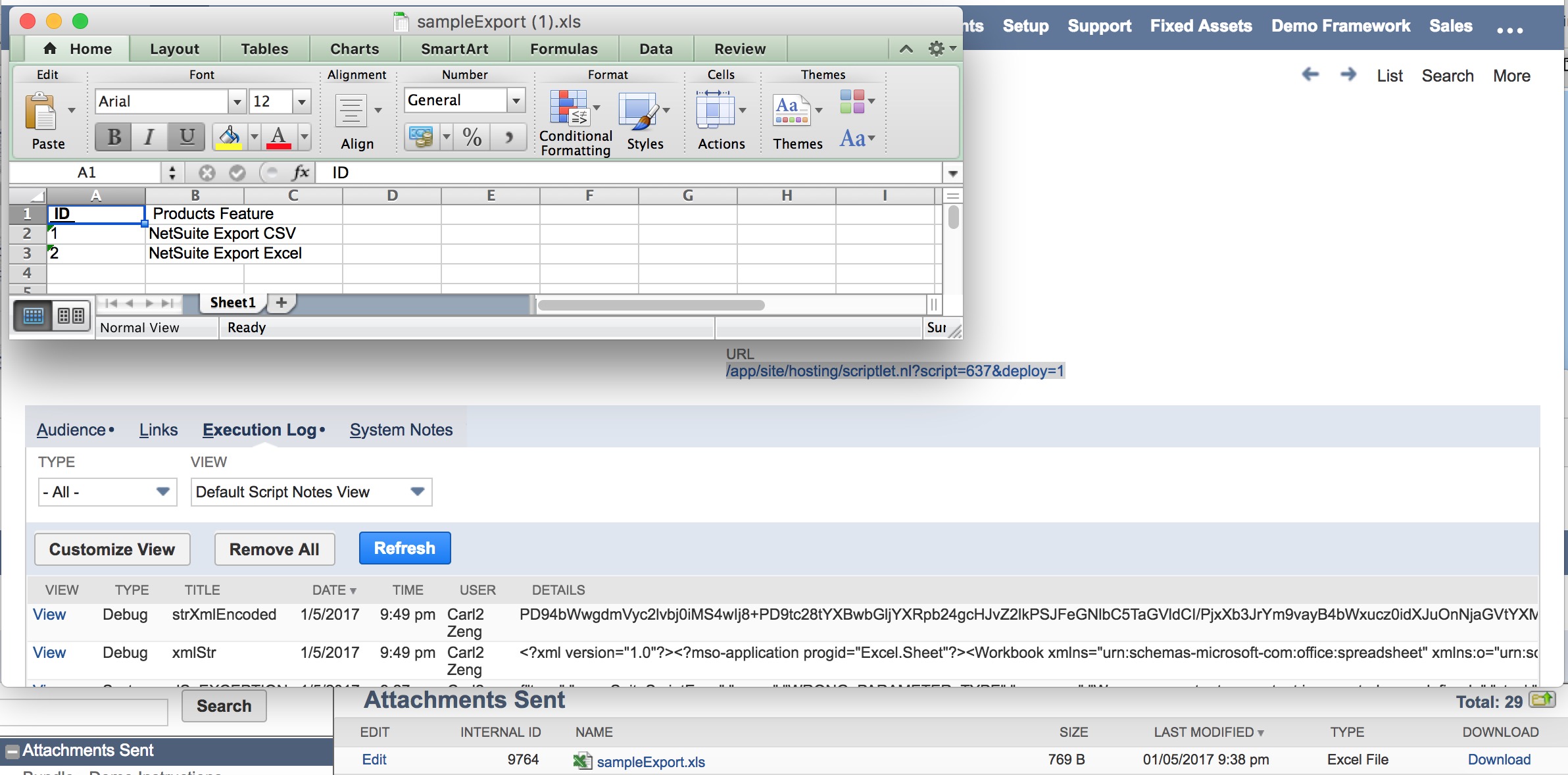Apply the red font color

point(279,137)
